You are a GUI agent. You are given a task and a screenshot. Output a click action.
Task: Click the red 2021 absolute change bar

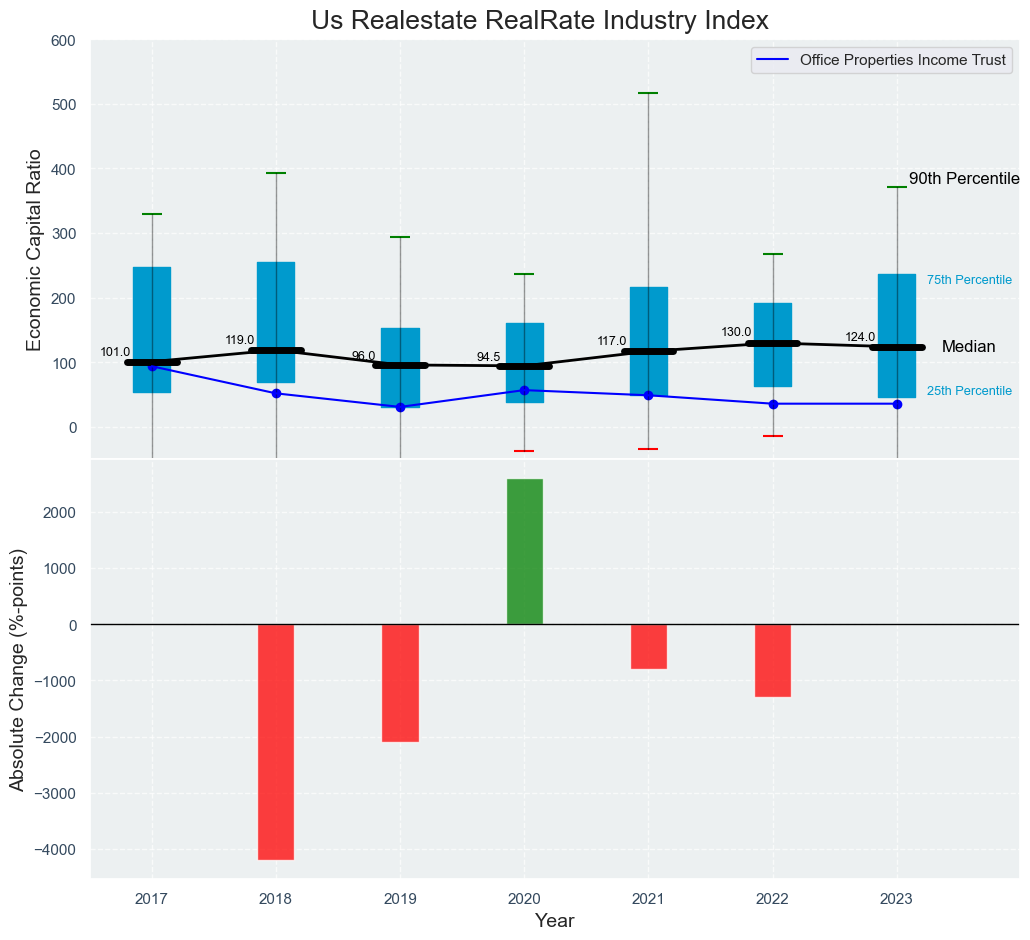click(x=648, y=647)
